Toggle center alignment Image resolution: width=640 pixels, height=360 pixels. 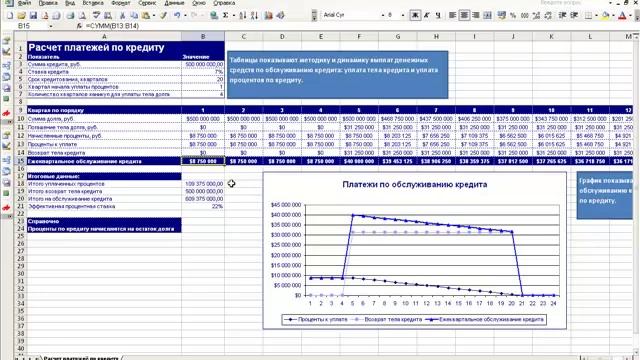pos(464,16)
